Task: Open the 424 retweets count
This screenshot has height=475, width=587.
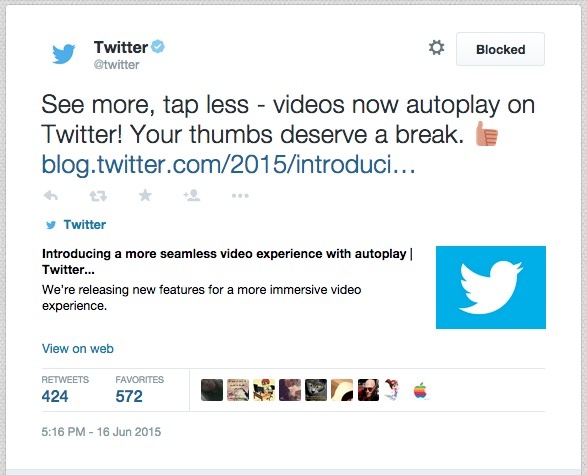Action: (55, 396)
